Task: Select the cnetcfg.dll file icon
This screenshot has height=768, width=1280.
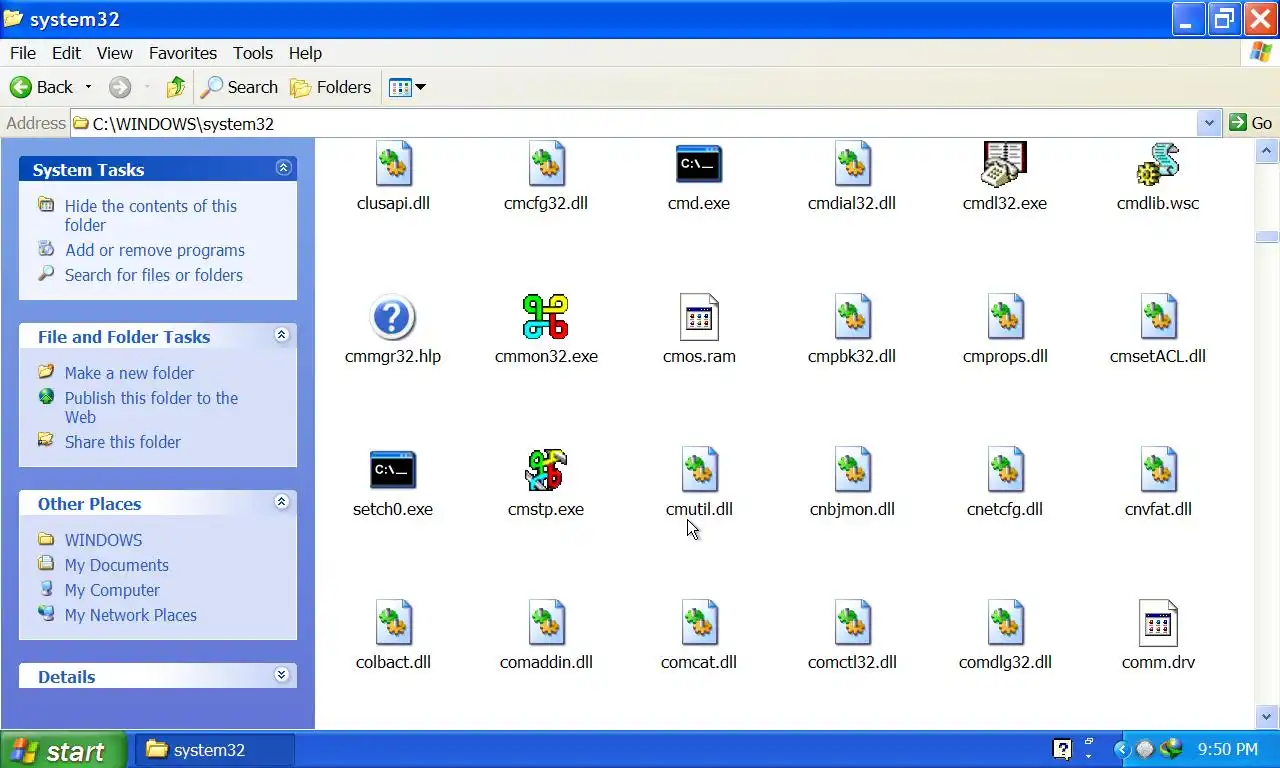Action: 1006,470
